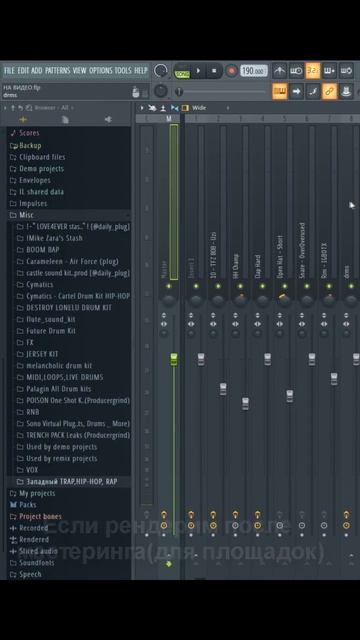
Task: Enable wait for input before recording
Action: [296, 71]
